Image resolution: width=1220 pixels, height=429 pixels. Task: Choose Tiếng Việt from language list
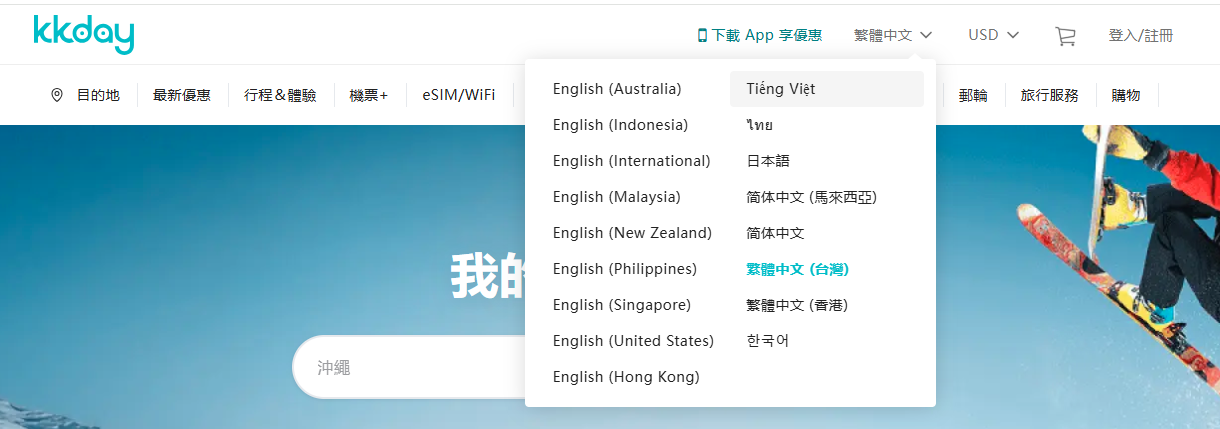780,89
